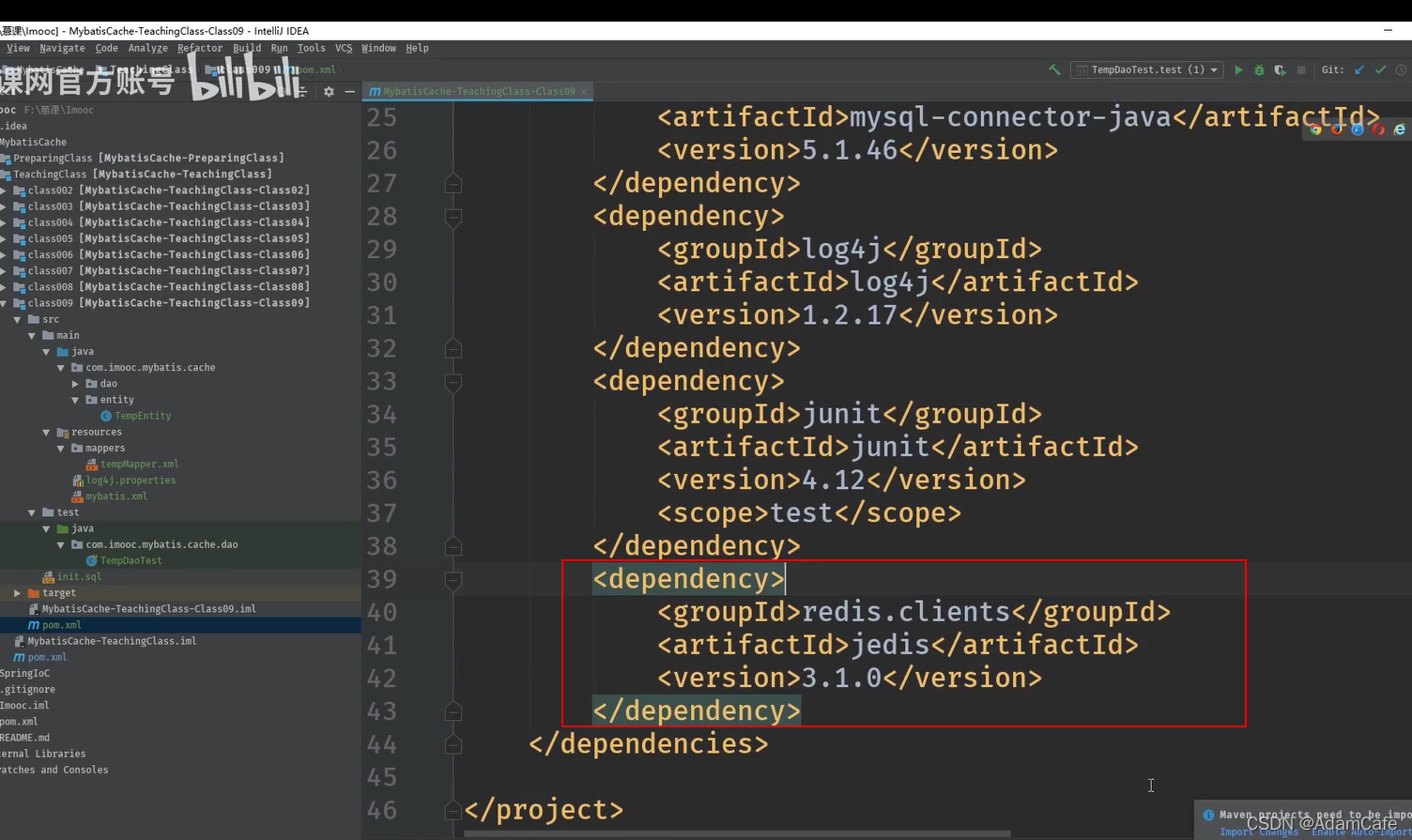Run with coverage using the shield icon

point(1280,69)
